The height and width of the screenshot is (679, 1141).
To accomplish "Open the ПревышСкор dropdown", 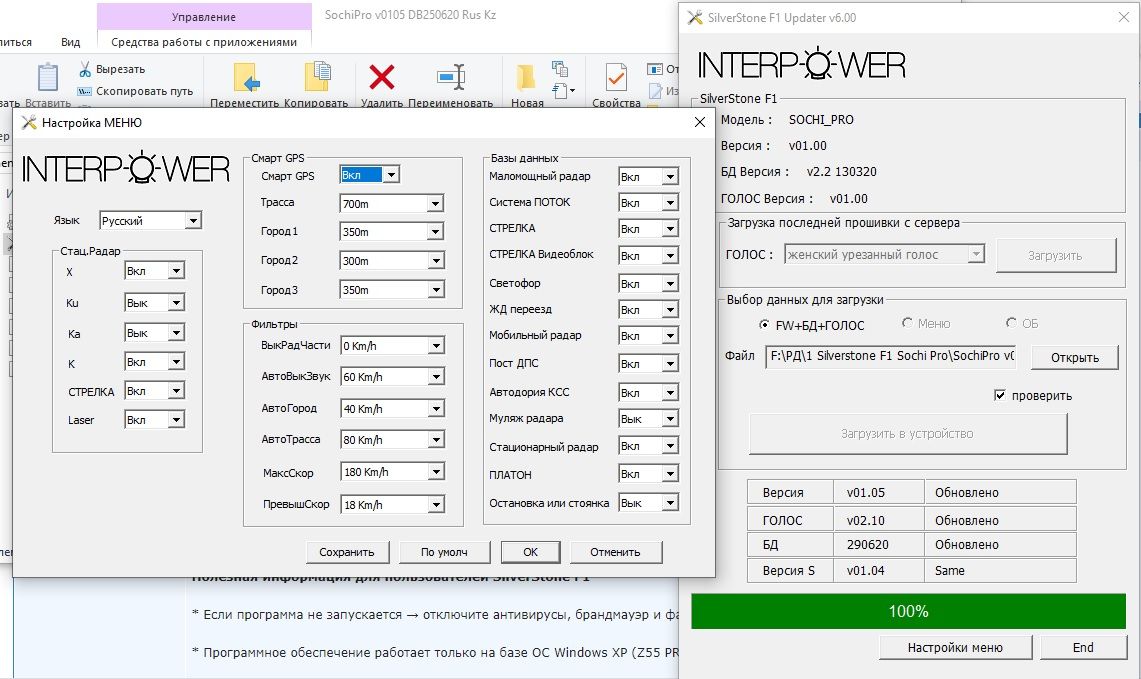I will (436, 504).
